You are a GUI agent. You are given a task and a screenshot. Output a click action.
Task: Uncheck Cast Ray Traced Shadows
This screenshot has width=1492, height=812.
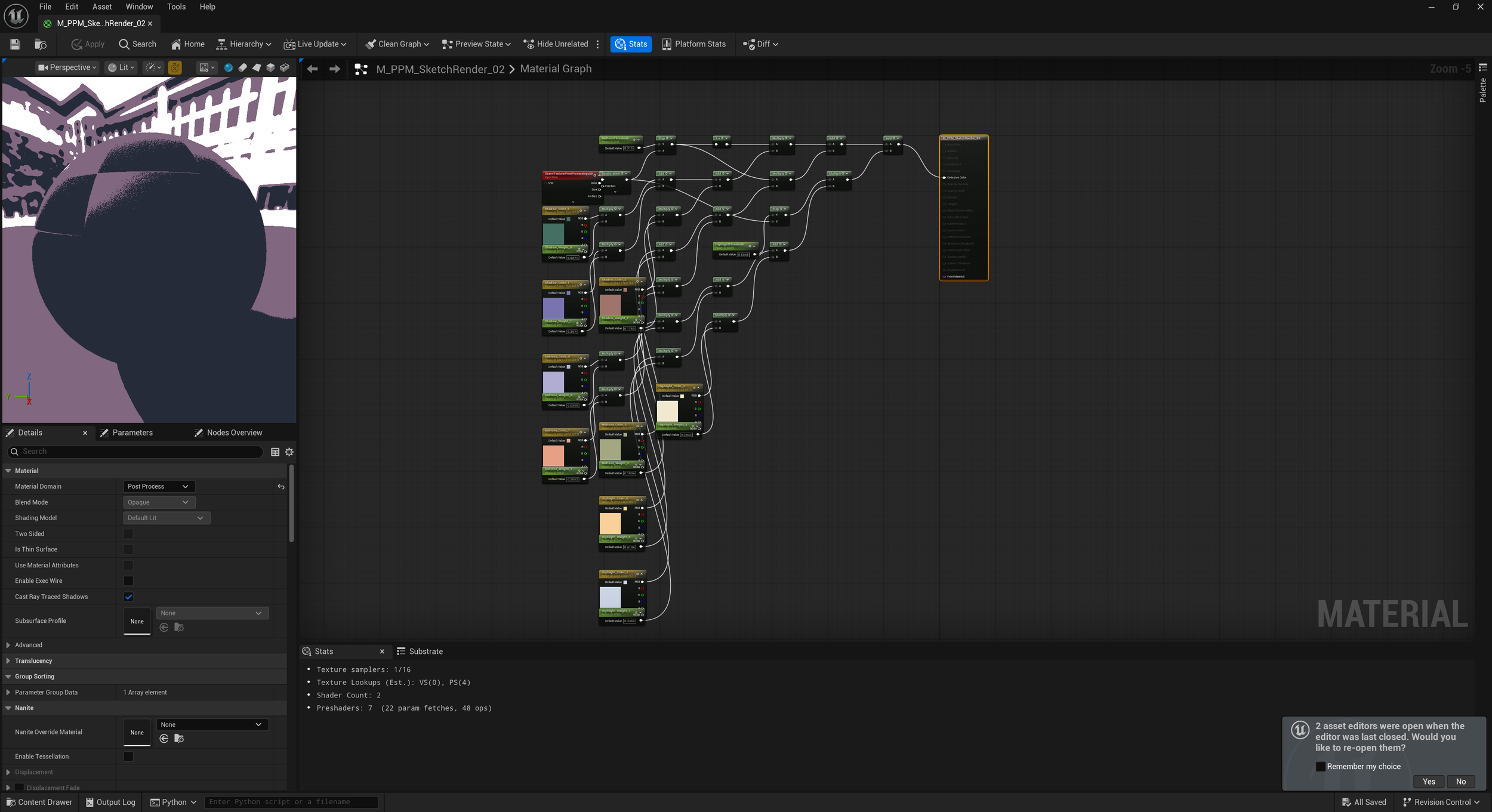pyautogui.click(x=128, y=597)
